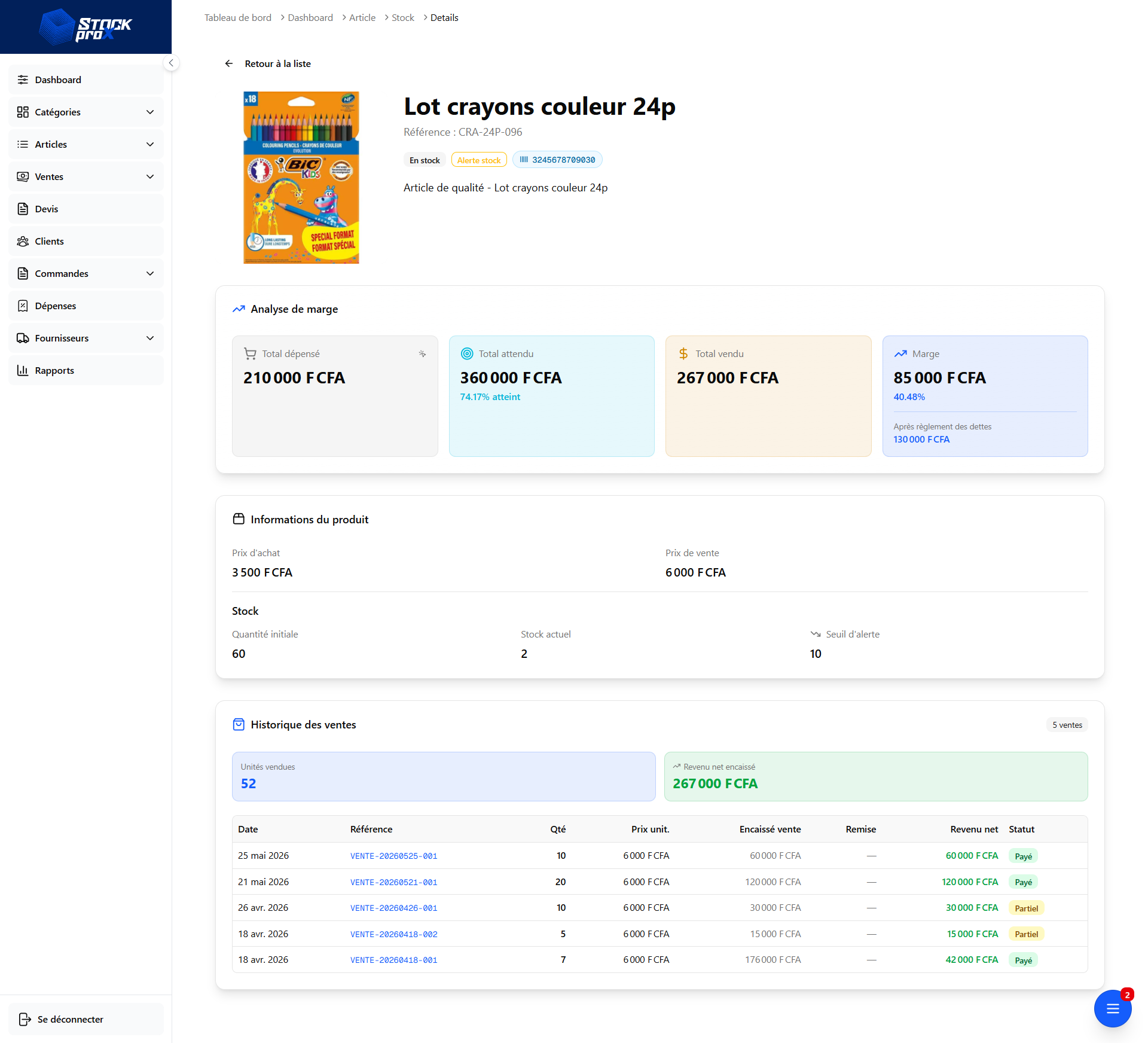Expand the Catégories submenu chevron
1148x1043 pixels.
150,112
